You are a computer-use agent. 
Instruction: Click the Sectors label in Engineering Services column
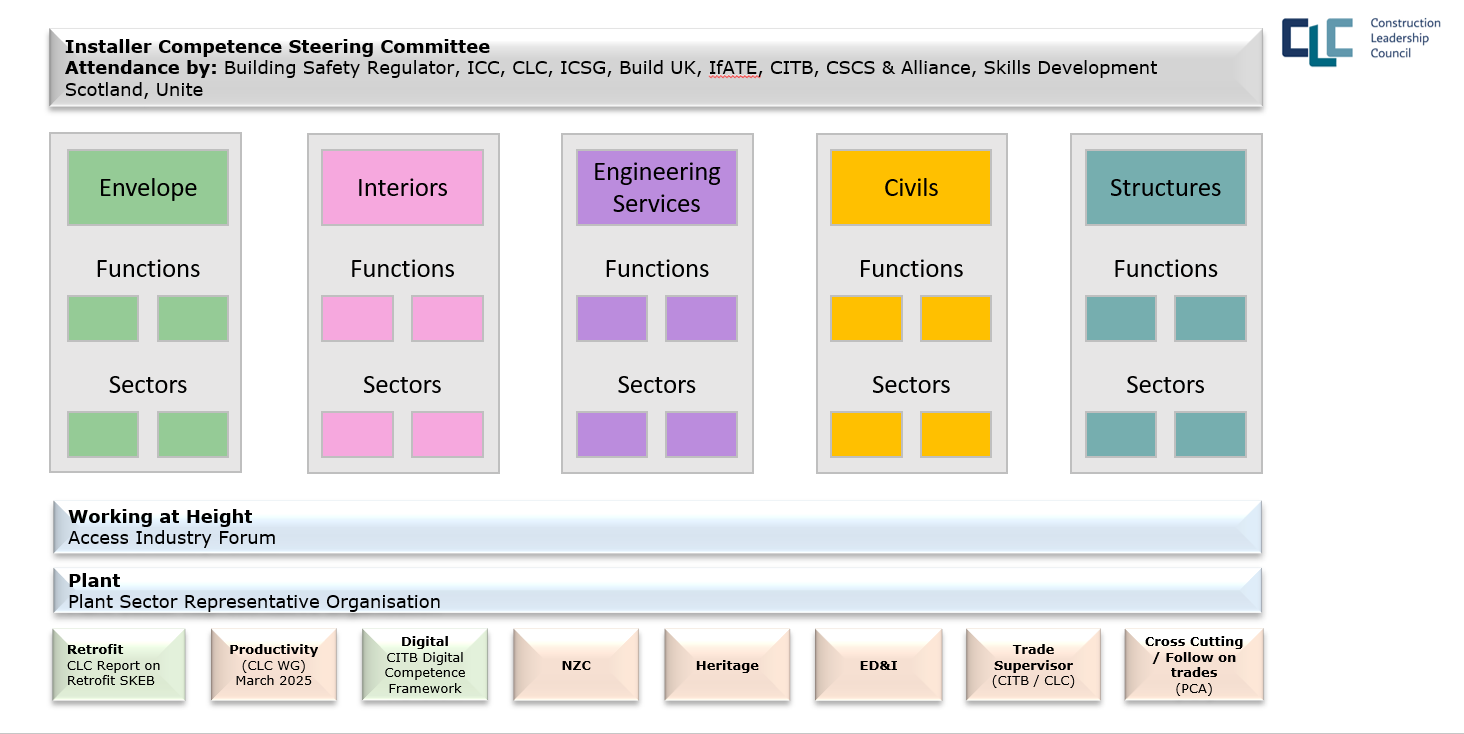657,385
